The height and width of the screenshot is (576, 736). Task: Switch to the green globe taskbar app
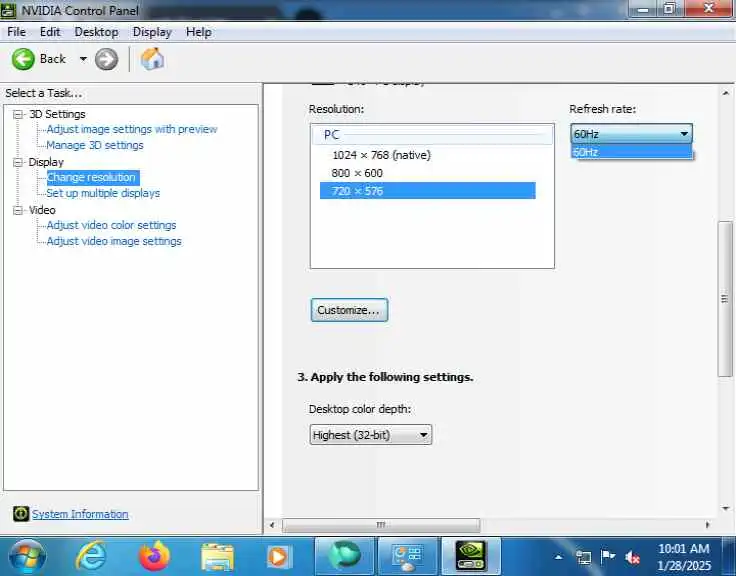coord(345,556)
